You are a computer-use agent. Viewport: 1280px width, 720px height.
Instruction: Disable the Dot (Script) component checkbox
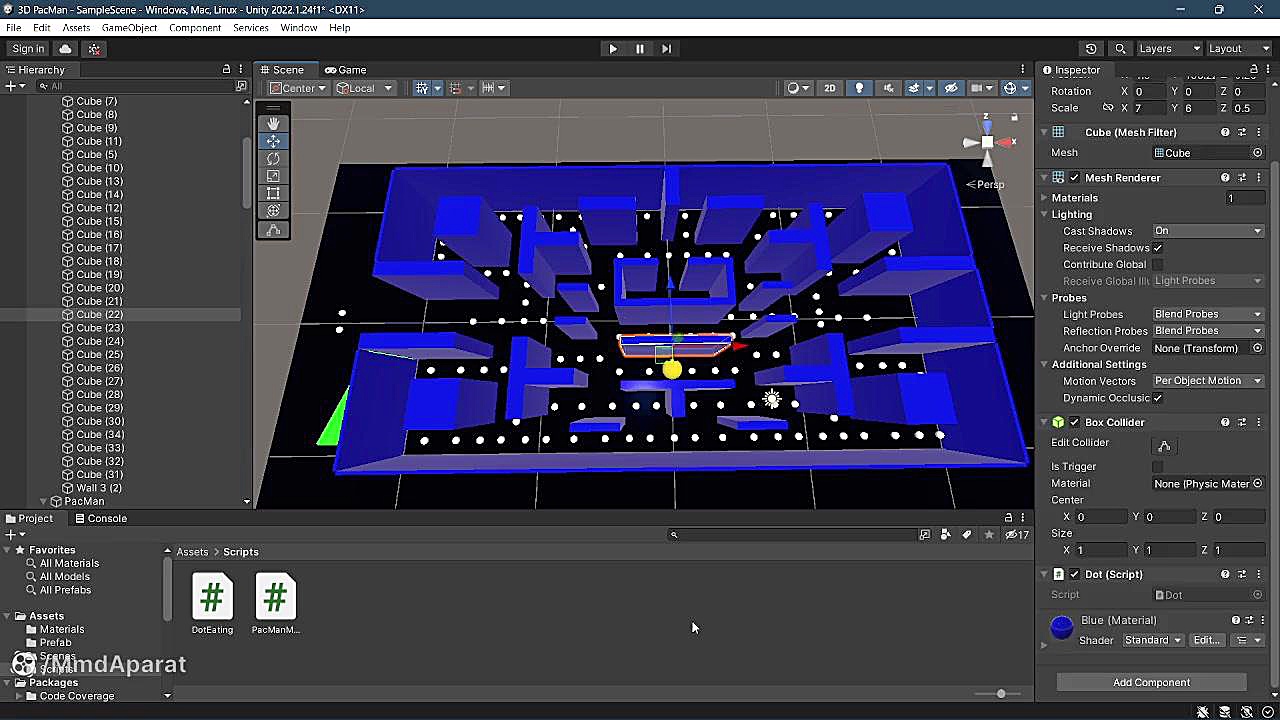coord(1074,574)
